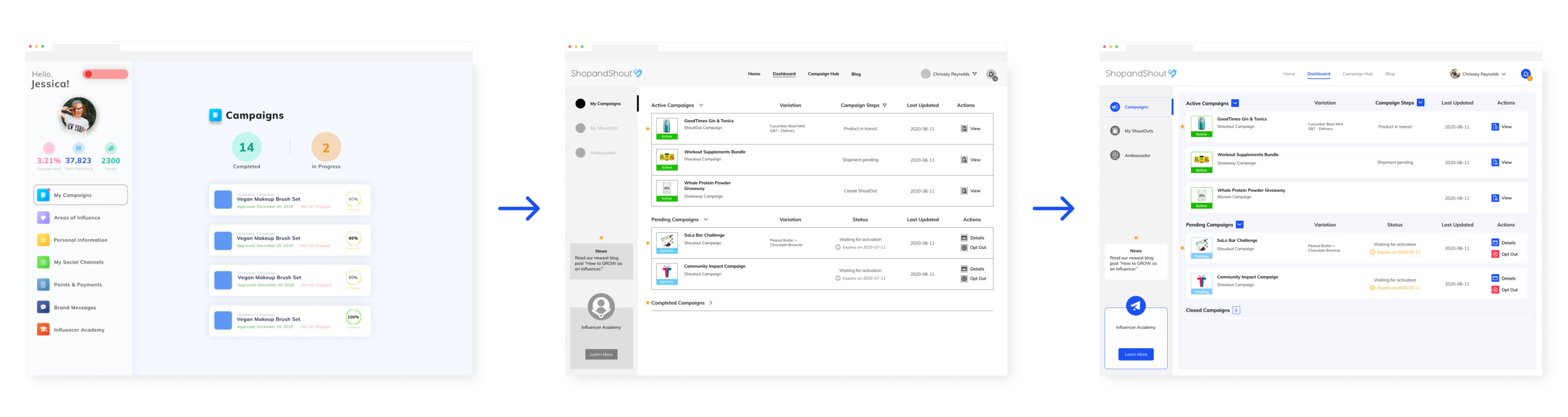Click the teal Points icon above 2300
The image size is (1568, 417).
110,149
